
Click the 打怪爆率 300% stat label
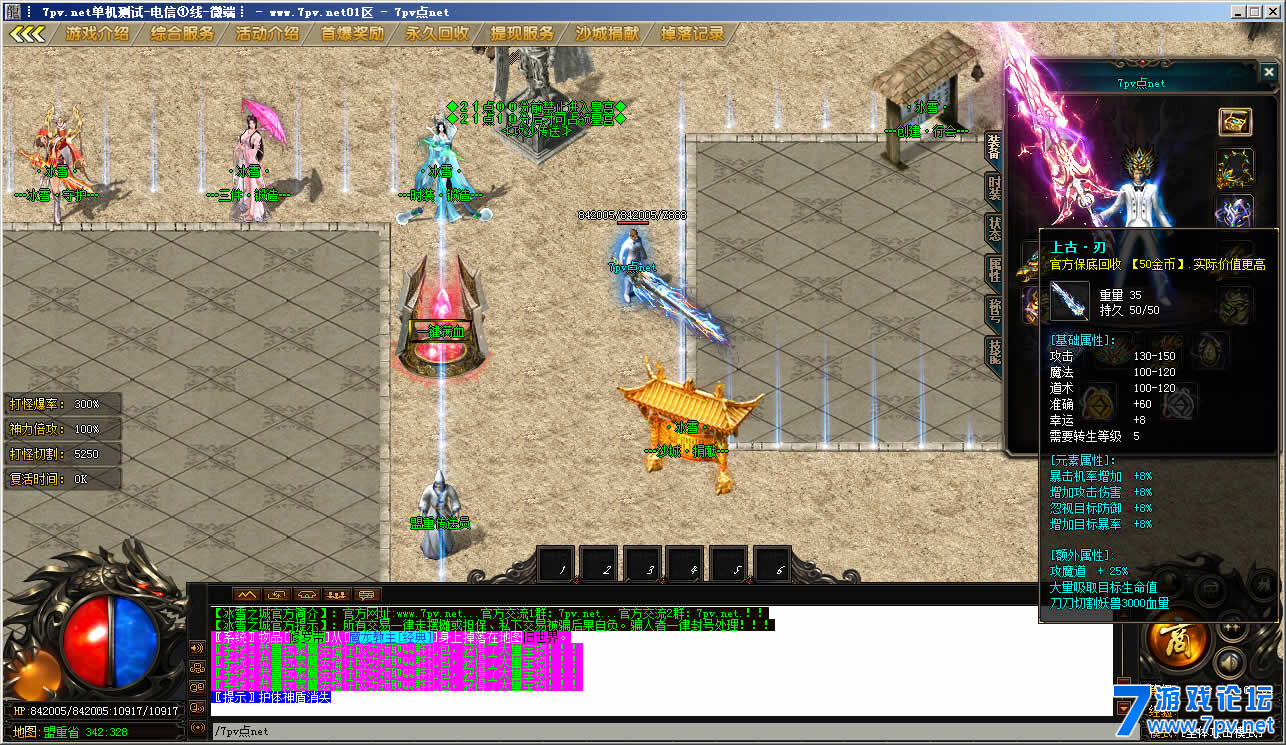coord(62,404)
